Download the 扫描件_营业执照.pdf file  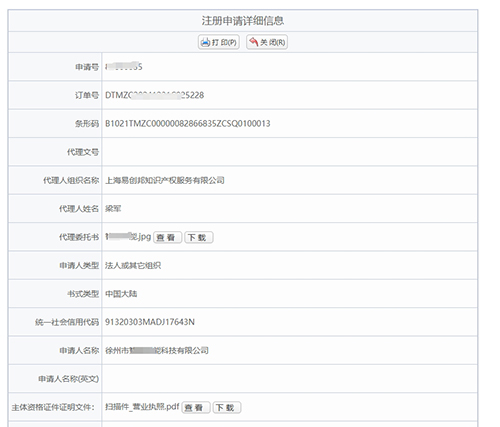tap(227, 407)
